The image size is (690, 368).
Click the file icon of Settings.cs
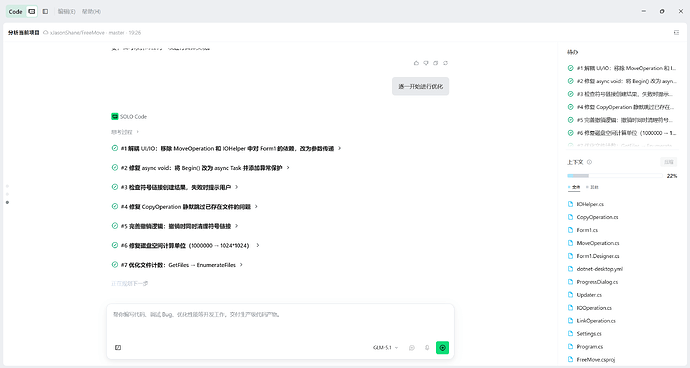pos(571,334)
